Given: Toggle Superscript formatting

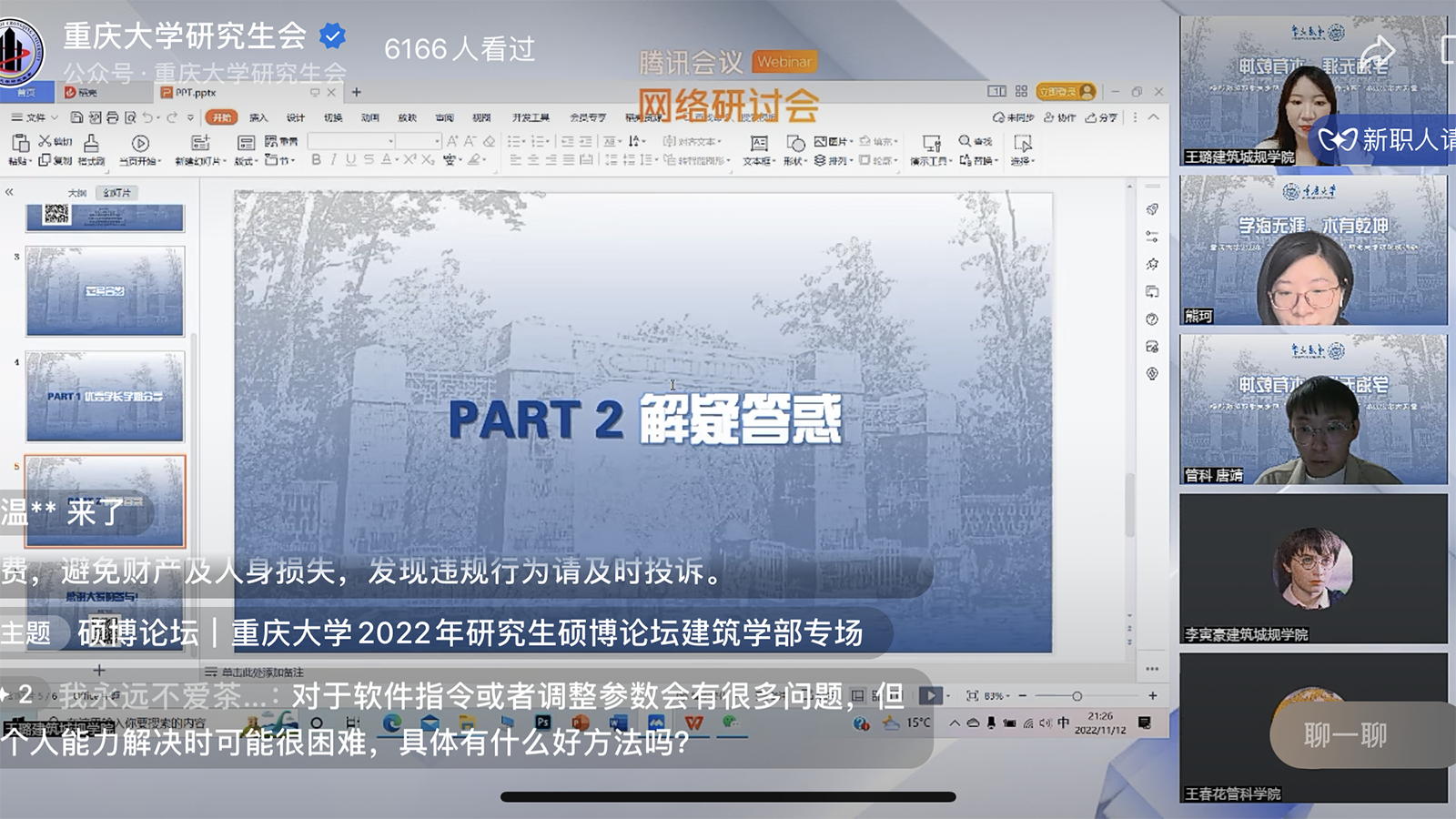Looking at the screenshot, I should click(x=409, y=159).
